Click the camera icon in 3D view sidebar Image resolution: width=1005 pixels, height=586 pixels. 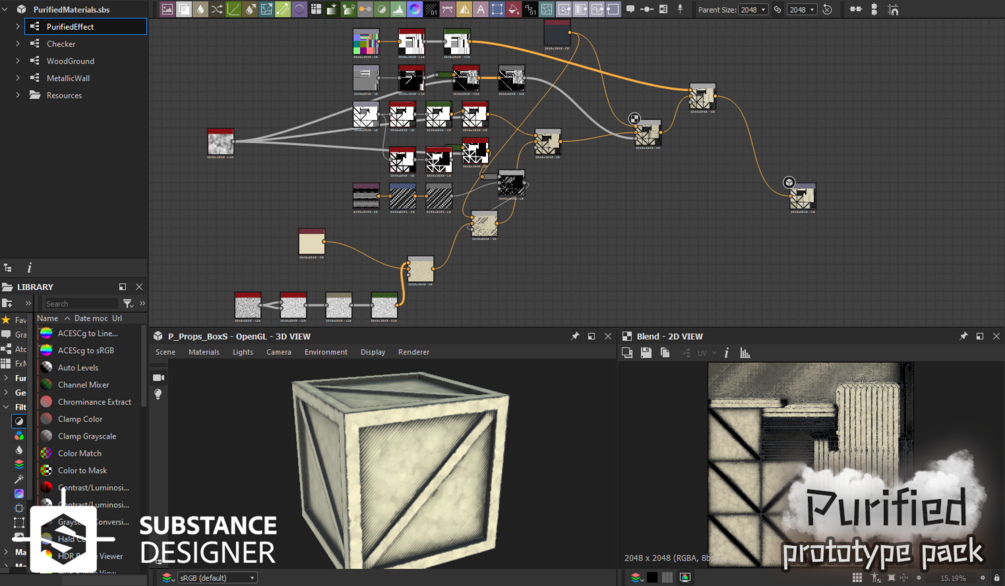coord(158,378)
